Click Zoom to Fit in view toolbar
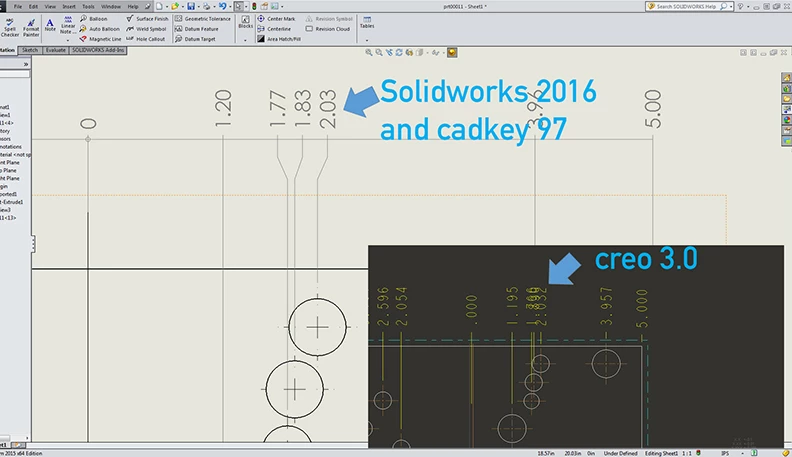The width and height of the screenshot is (792, 457). click(x=369, y=53)
